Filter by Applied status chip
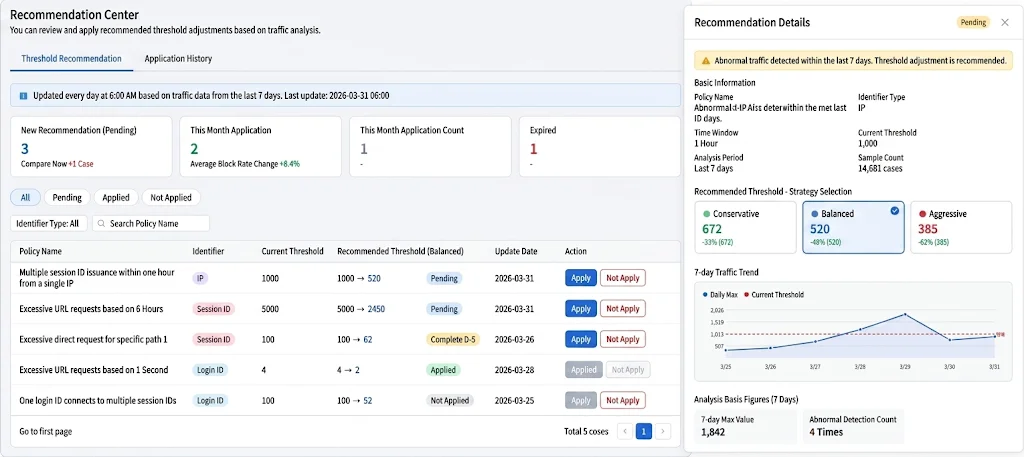Image resolution: width=1024 pixels, height=457 pixels. 116,197
